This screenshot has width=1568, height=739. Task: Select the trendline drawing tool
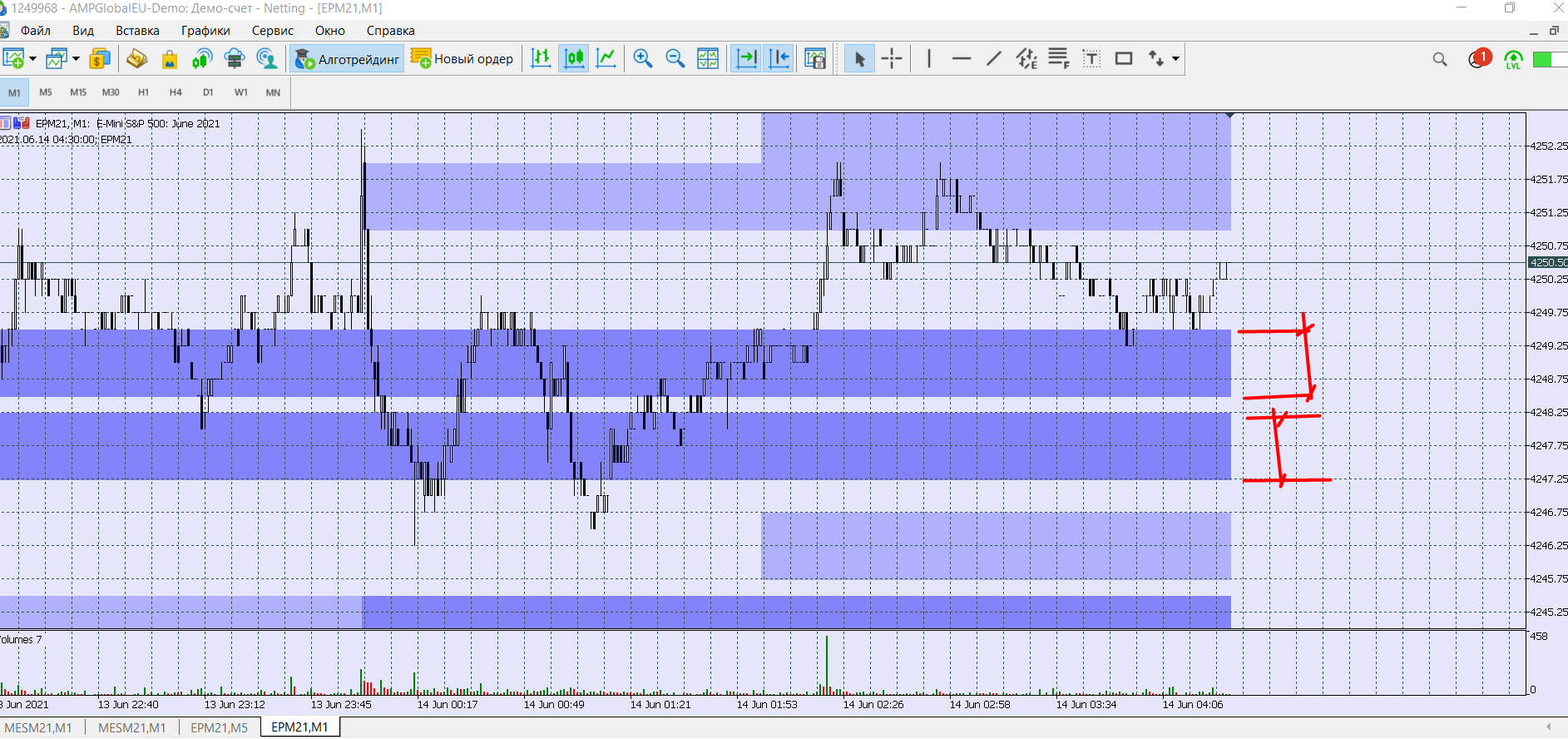coord(994,58)
